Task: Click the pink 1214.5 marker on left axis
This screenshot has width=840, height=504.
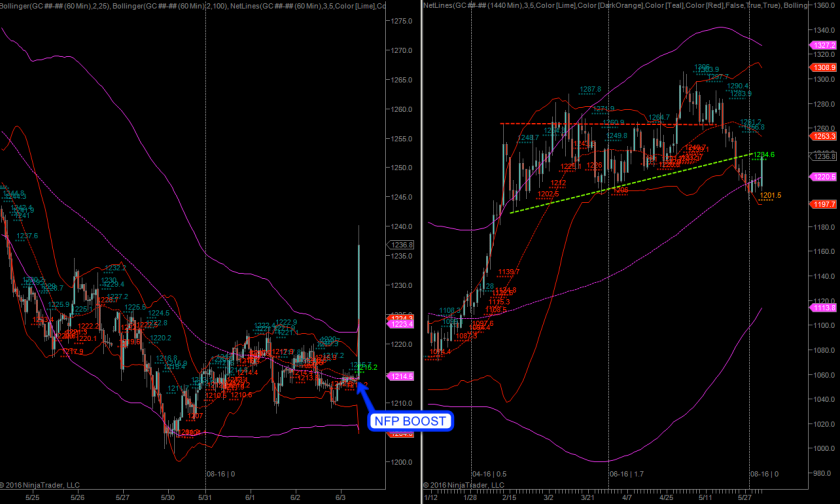Action: (x=401, y=377)
